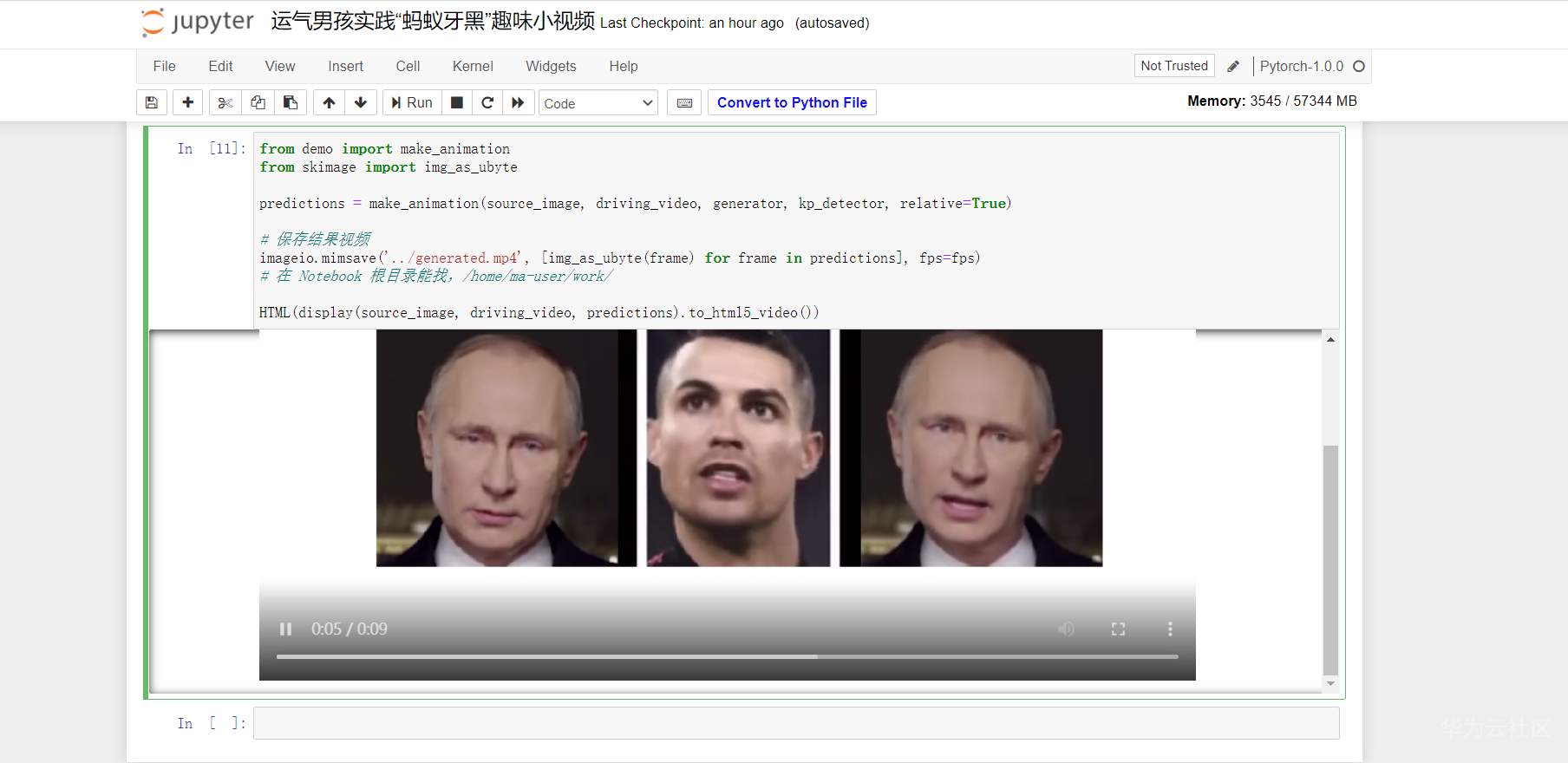Click the HTML(display(...)) code line

(x=539, y=313)
